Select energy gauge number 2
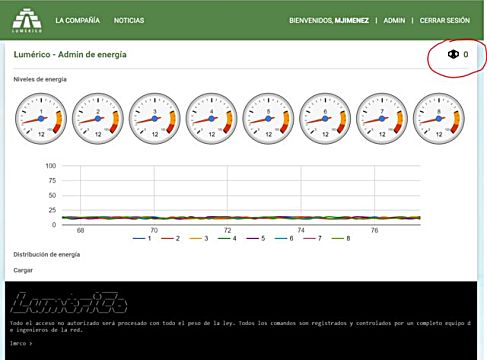The image size is (487, 360). (98, 119)
